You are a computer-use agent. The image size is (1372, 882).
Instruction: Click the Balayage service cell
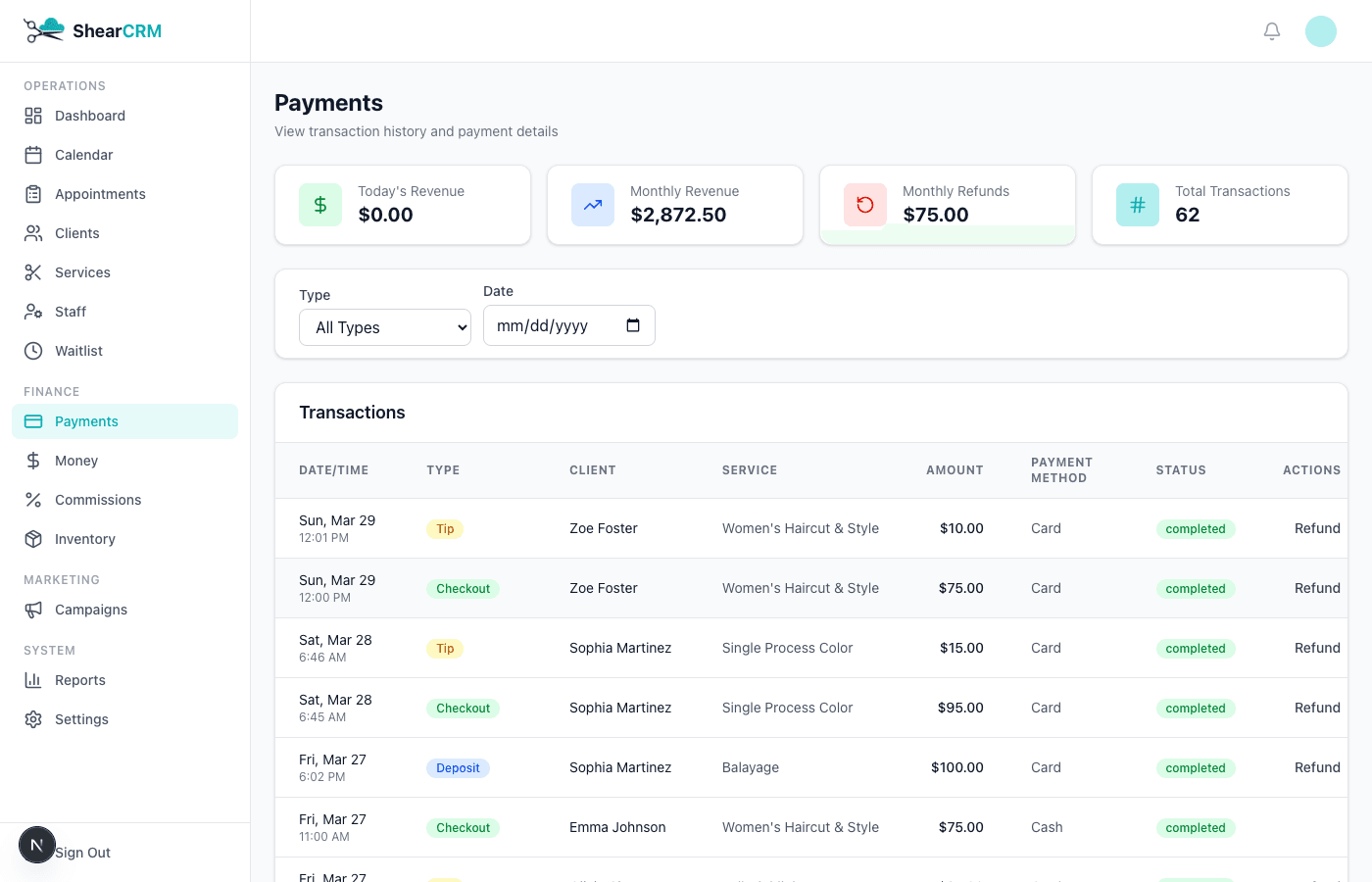tap(751, 767)
